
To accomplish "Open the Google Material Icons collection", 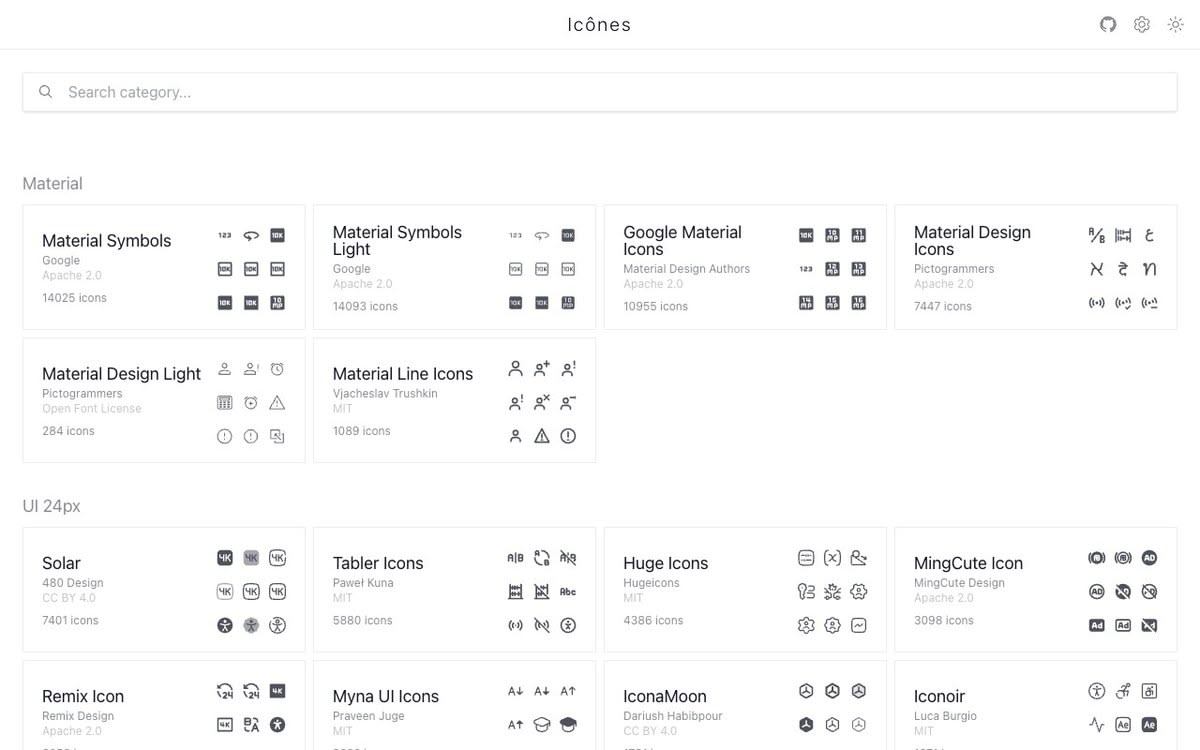I will (x=745, y=267).
